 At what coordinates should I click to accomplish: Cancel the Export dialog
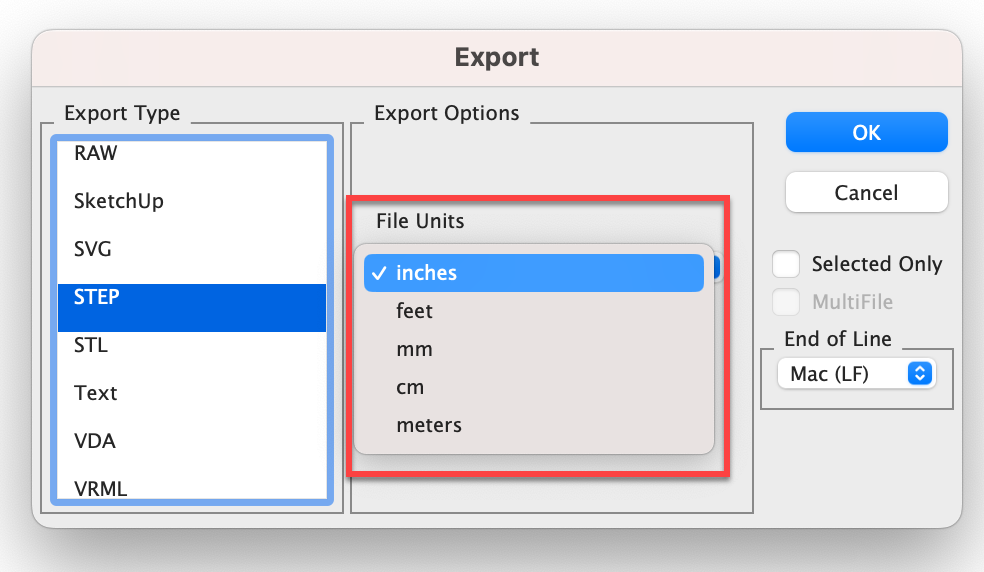click(x=867, y=192)
